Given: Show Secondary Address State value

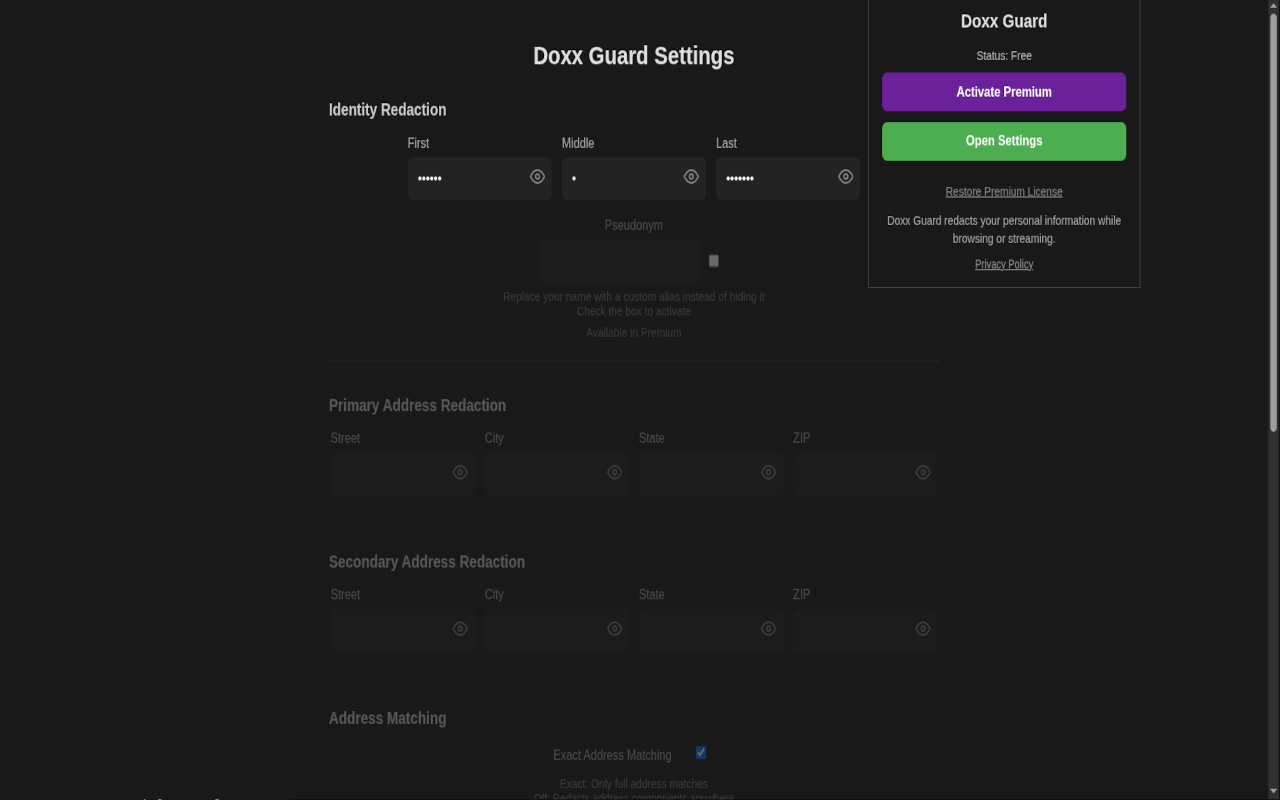Looking at the screenshot, I should pyautogui.click(x=768, y=629).
